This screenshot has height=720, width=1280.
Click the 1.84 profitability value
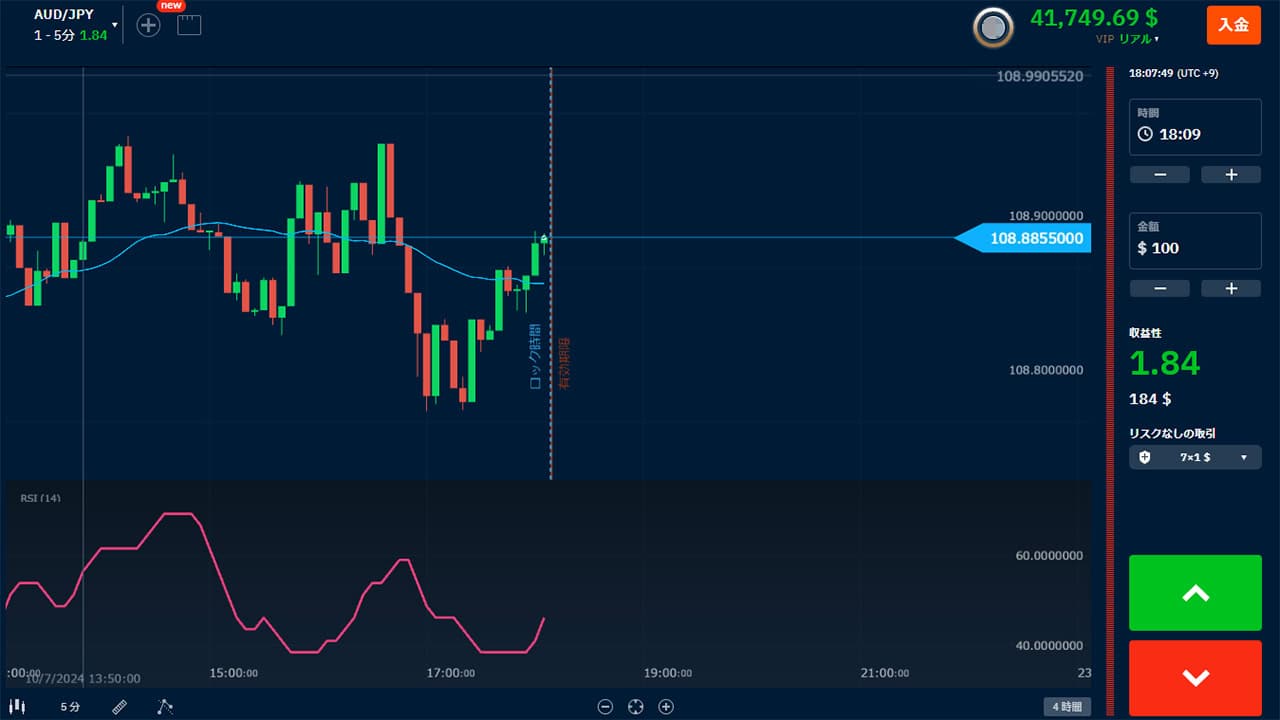click(x=1164, y=363)
